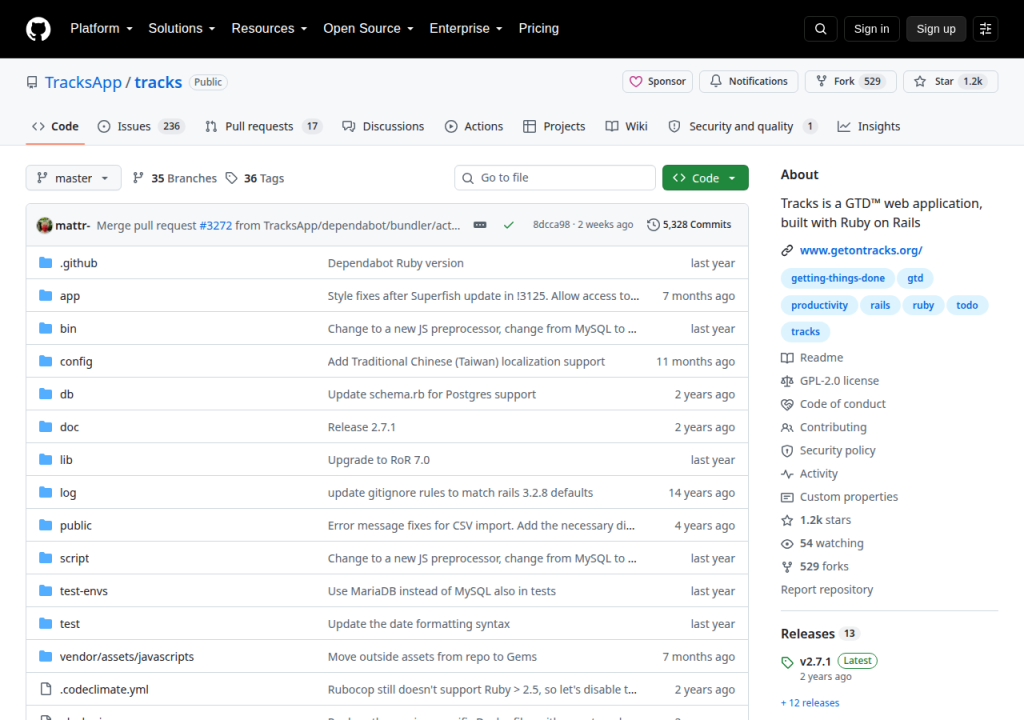1024x720 pixels.
Task: Open the Platform menu
Action: [x=101, y=29]
